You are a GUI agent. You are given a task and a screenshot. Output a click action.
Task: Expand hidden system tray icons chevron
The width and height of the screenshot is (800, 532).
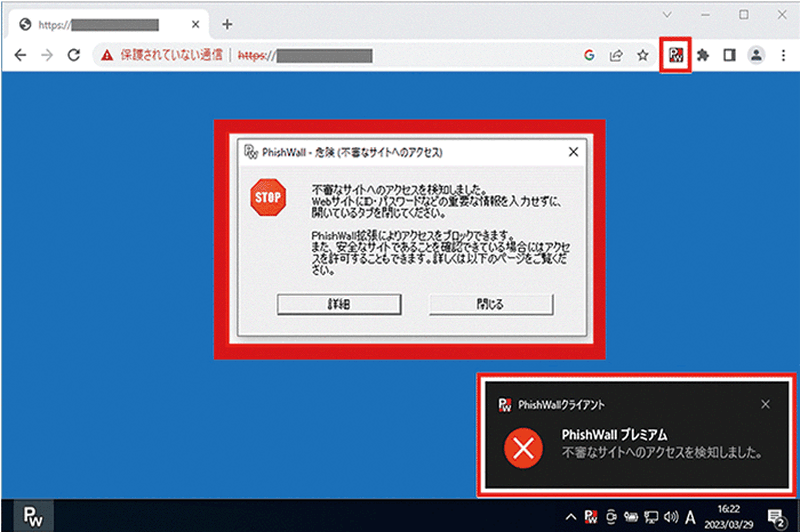click(570, 516)
